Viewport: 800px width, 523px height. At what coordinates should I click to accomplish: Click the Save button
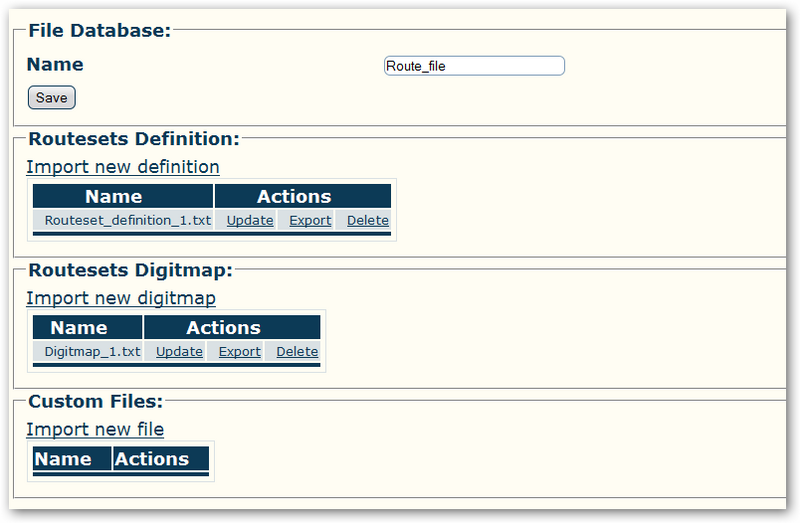tap(52, 97)
